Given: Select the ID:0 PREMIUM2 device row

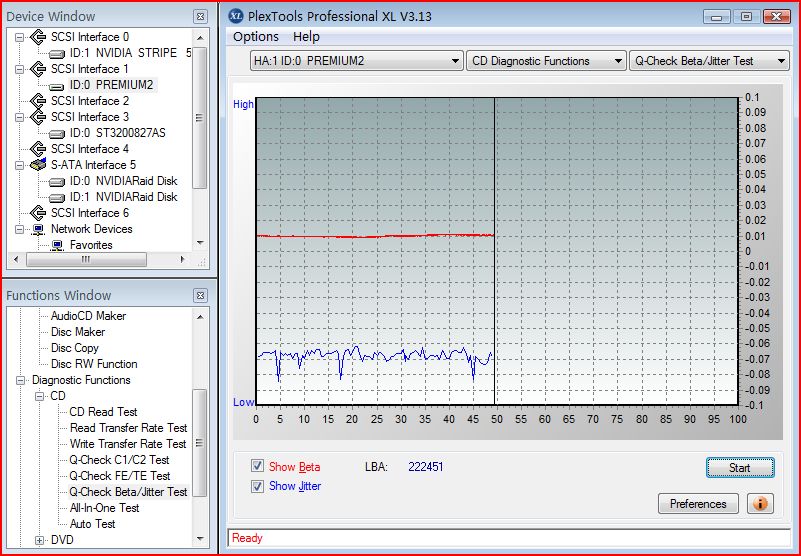Looking at the screenshot, I should coord(111,85).
